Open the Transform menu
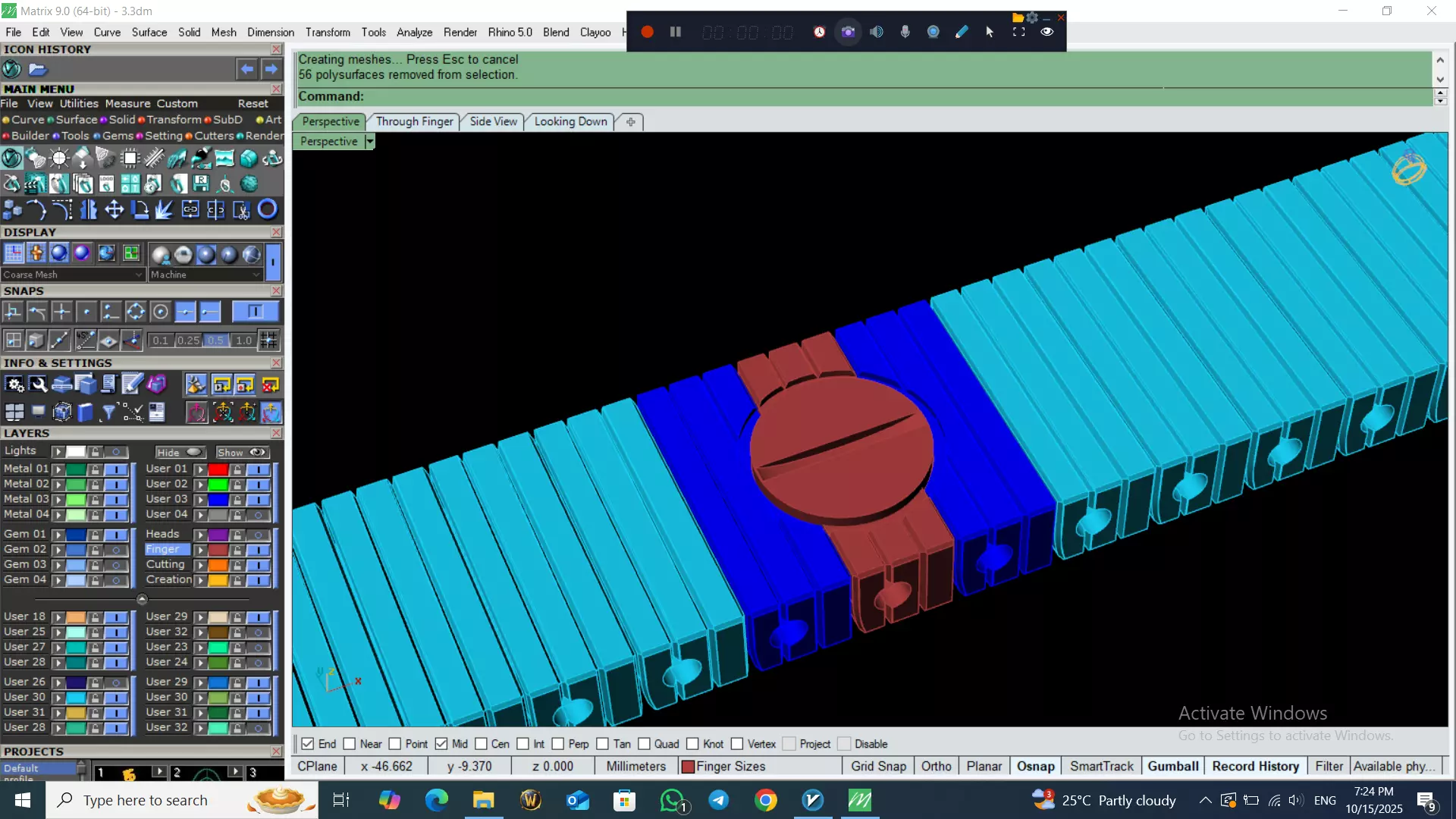The image size is (1456, 819). coord(328,32)
